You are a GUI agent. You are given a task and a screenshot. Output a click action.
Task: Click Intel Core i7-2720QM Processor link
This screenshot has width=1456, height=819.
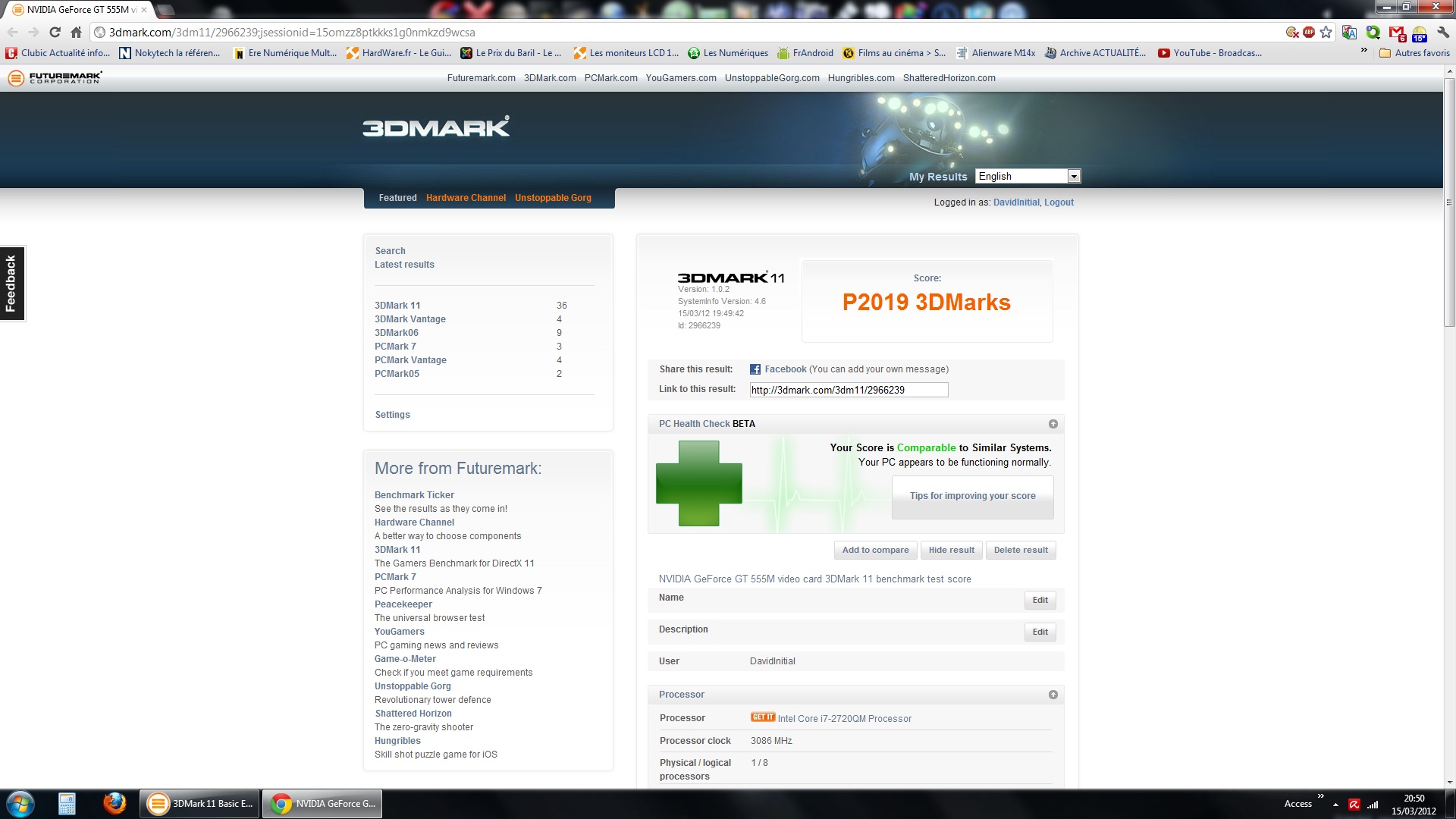pos(845,719)
